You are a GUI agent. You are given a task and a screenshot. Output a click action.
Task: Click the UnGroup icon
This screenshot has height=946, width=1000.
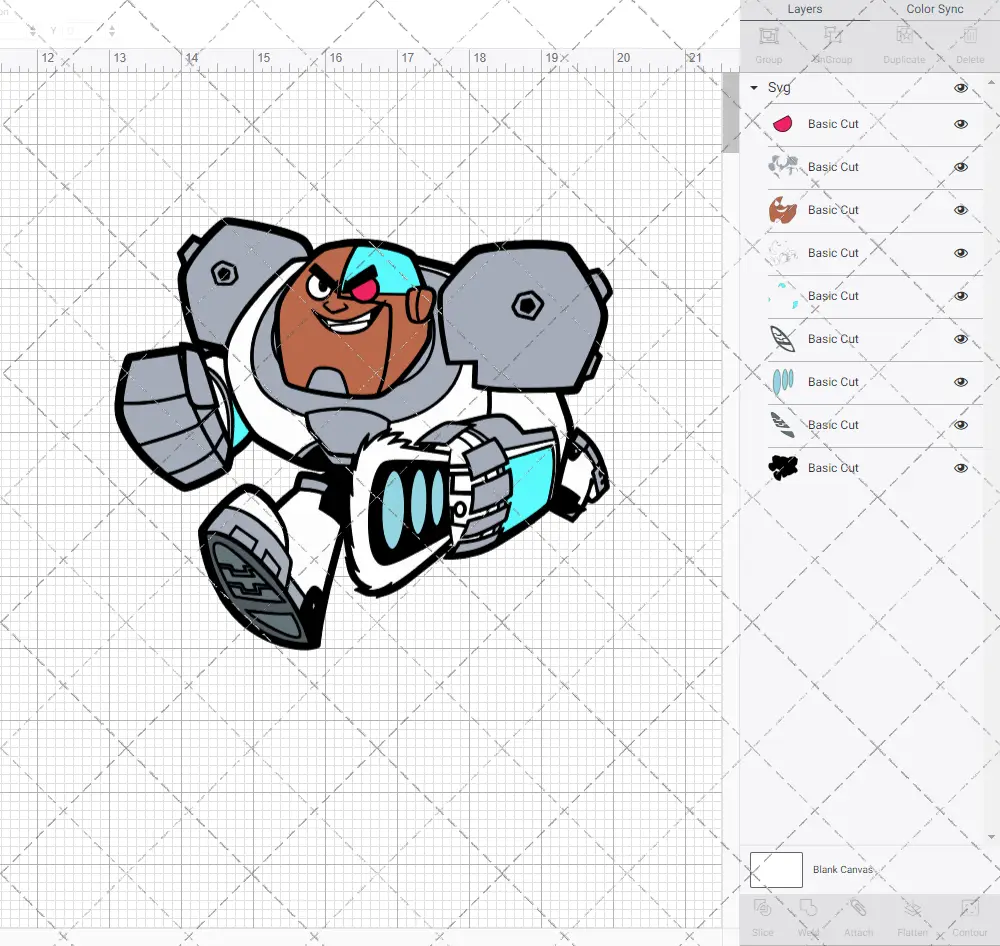(833, 36)
